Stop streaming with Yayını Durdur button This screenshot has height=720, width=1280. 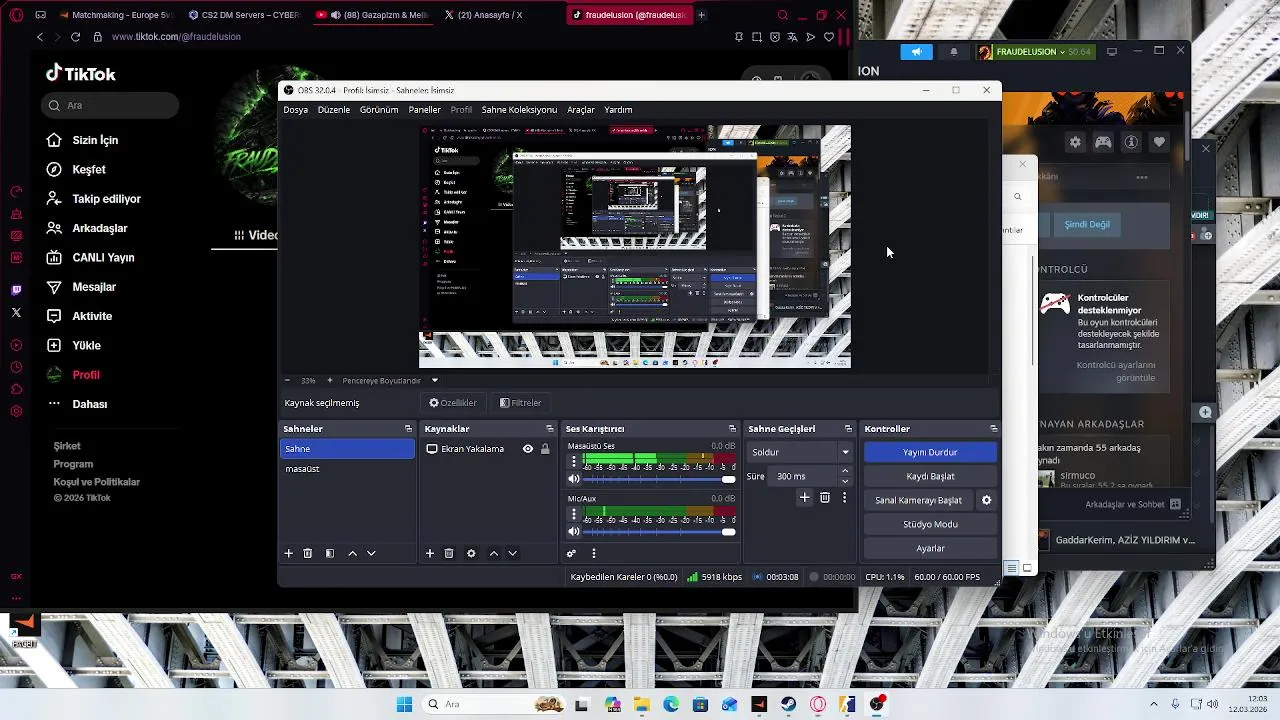point(930,452)
